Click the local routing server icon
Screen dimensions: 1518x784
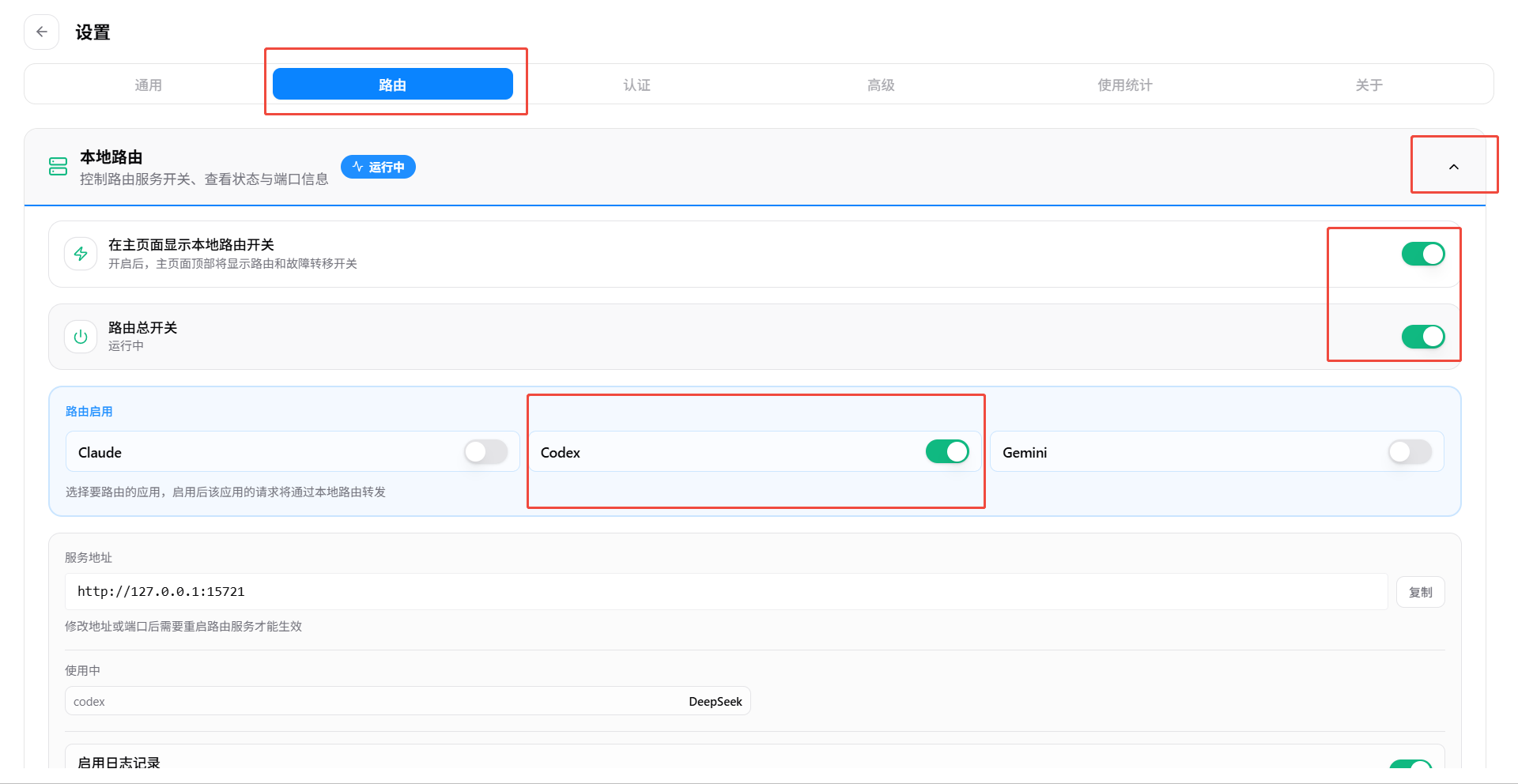[x=59, y=166]
